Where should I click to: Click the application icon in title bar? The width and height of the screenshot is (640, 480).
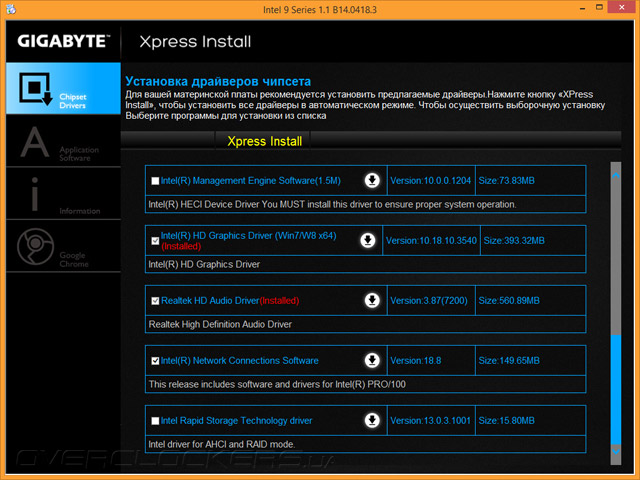[11, 9]
